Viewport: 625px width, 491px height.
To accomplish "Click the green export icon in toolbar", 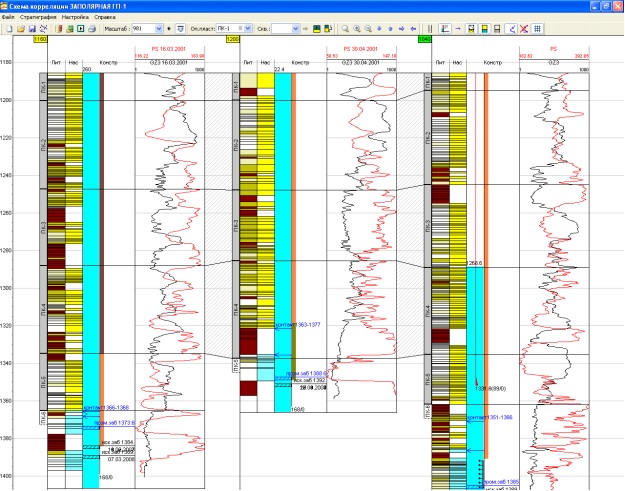I will pyautogui.click(x=70, y=29).
